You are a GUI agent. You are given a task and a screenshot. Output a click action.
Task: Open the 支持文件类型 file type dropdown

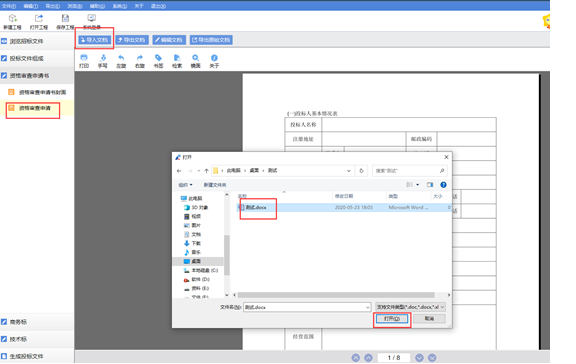tap(410, 307)
